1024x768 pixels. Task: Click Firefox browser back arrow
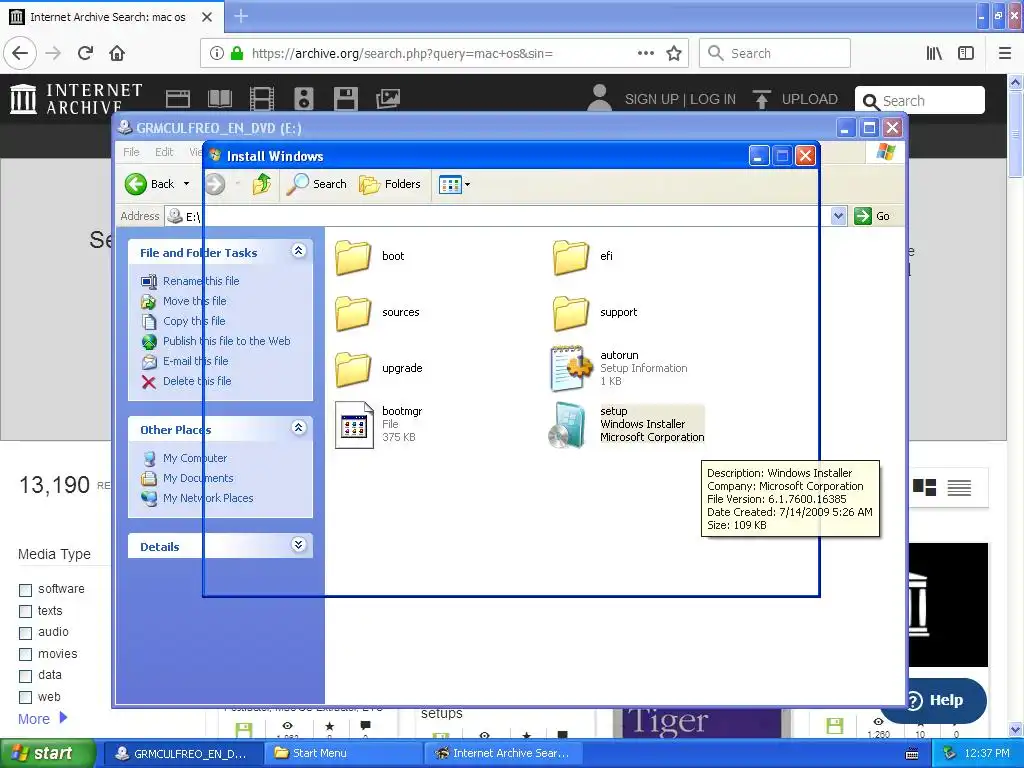[x=20, y=54]
